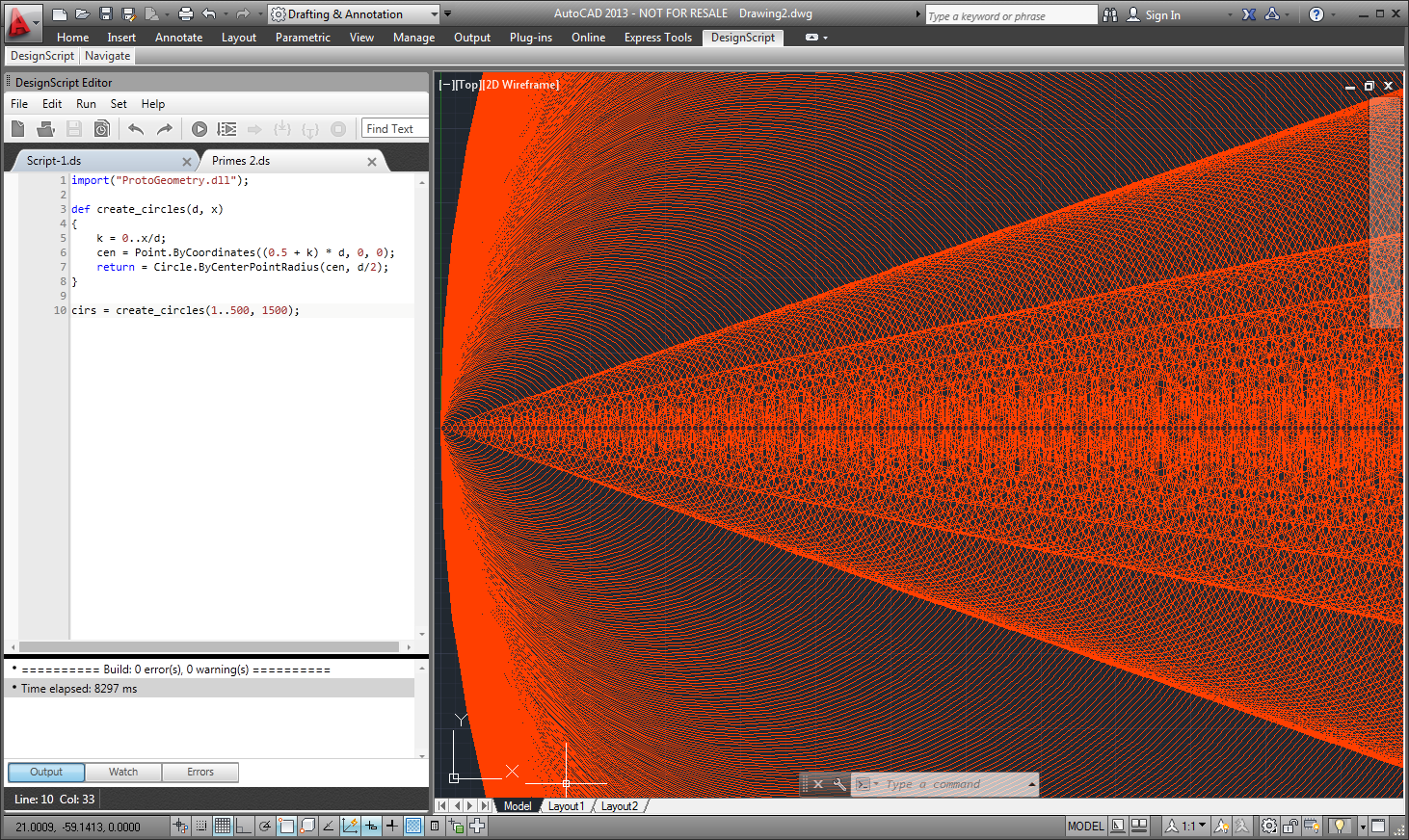Toggle ortho mode in status bar
Viewport: 1409px width, 840px height.
tap(243, 826)
